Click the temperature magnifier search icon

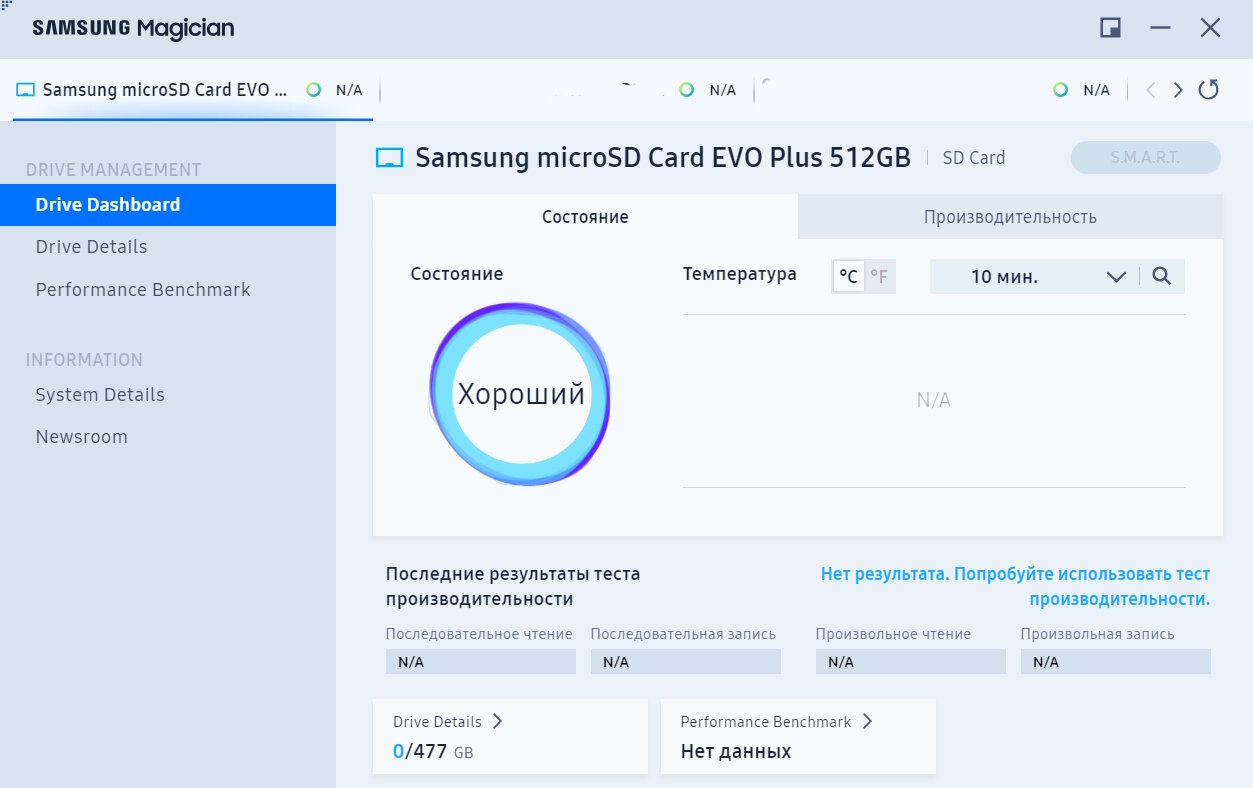click(x=1161, y=277)
